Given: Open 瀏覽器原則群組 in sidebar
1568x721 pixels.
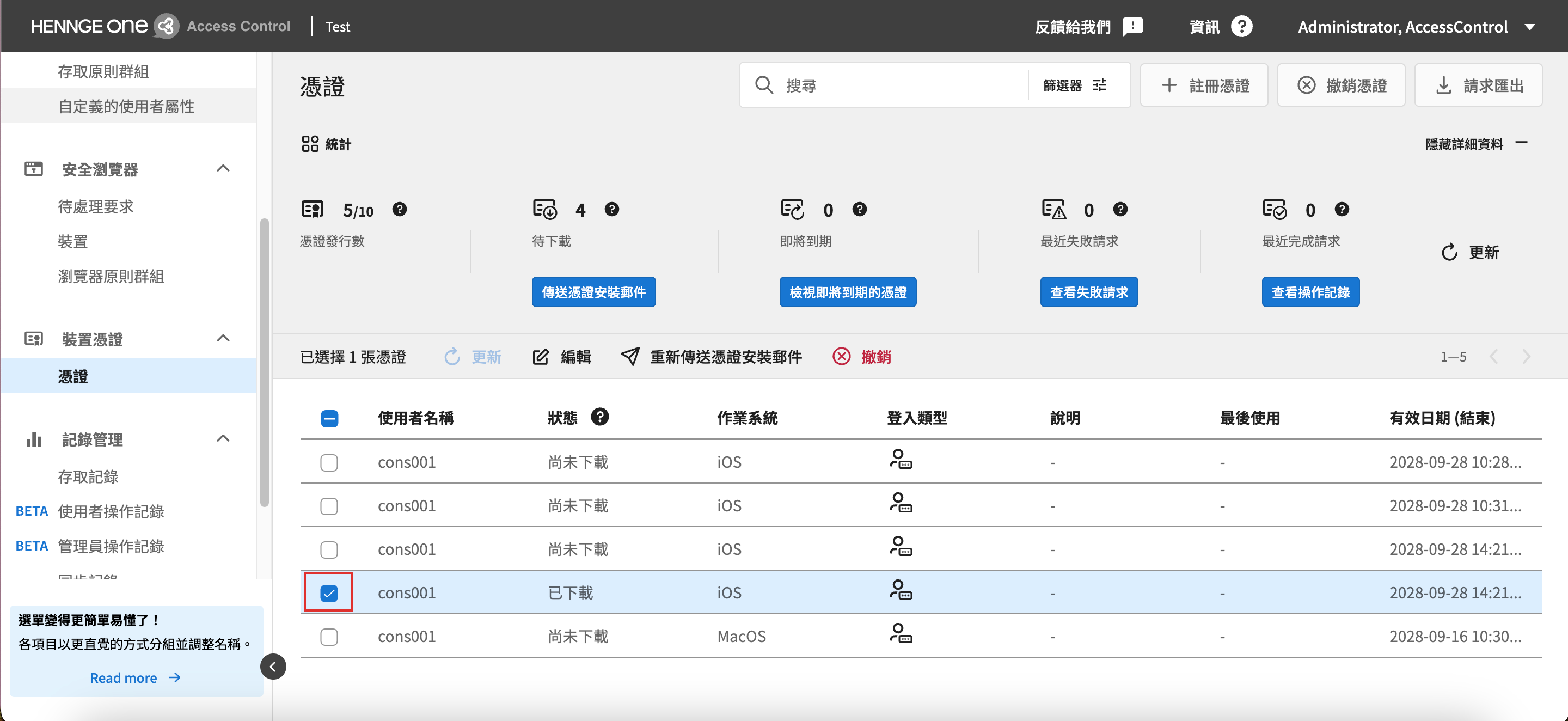Looking at the screenshot, I should (x=111, y=277).
